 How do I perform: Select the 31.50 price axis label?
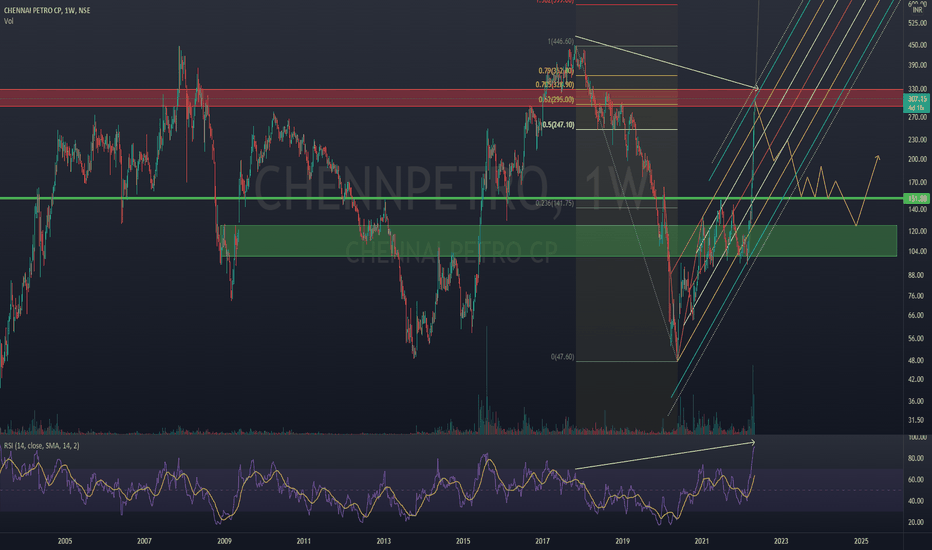[x=917, y=420]
